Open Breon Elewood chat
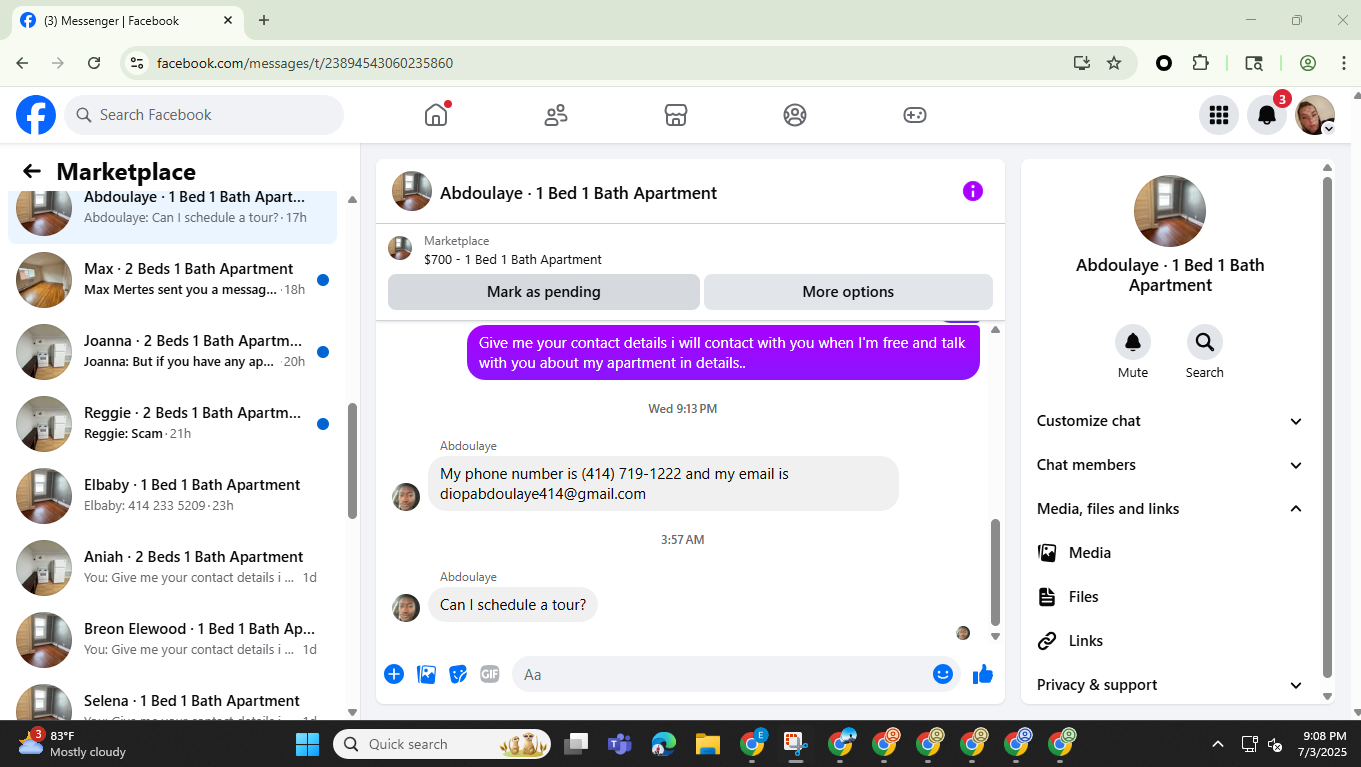Image resolution: width=1361 pixels, height=767 pixels. (172, 639)
